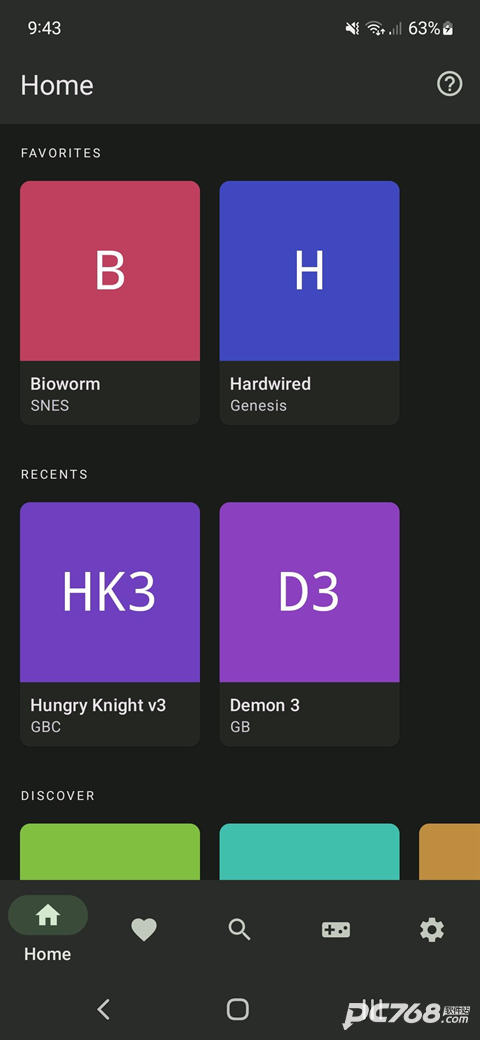
Task: Select the green Discover tile
Action: [x=110, y=852]
